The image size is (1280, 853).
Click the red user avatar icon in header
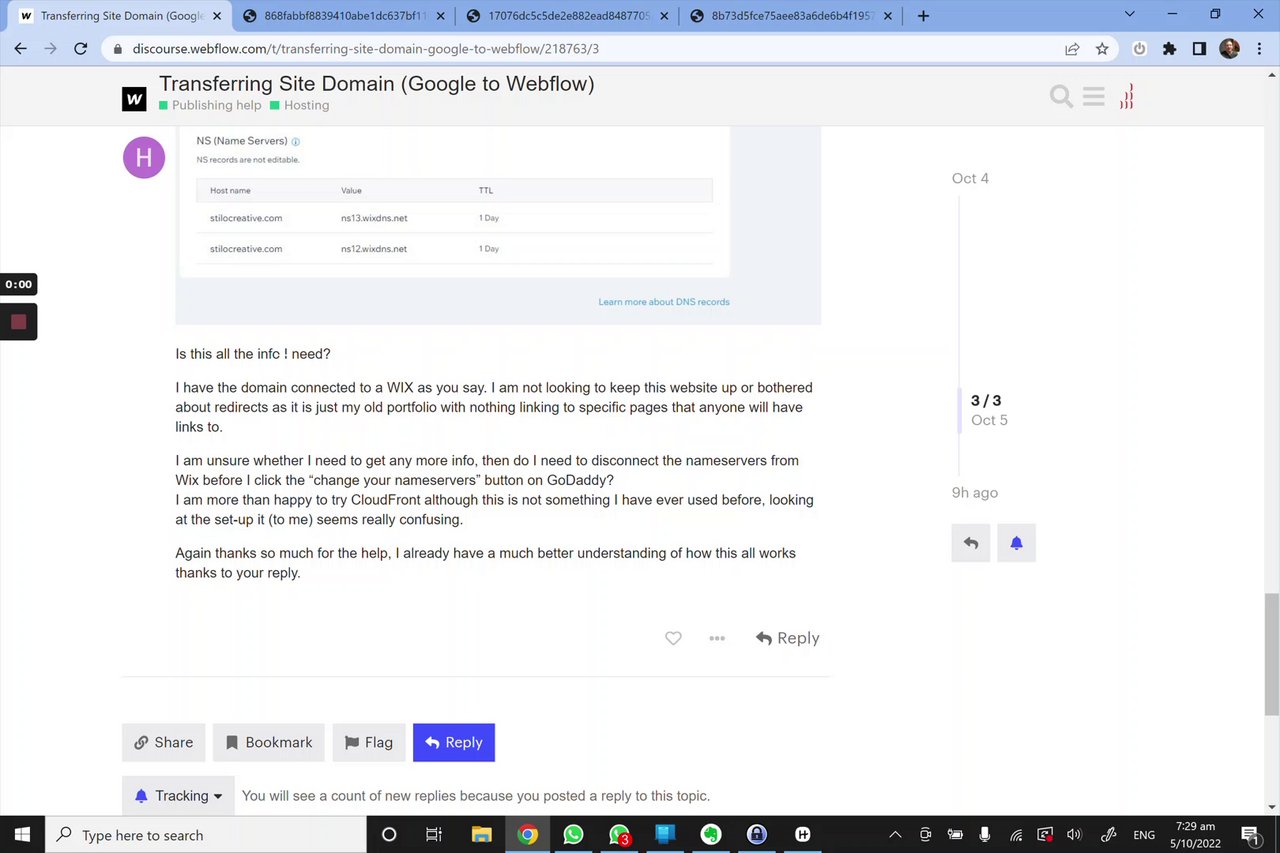coord(1126,97)
